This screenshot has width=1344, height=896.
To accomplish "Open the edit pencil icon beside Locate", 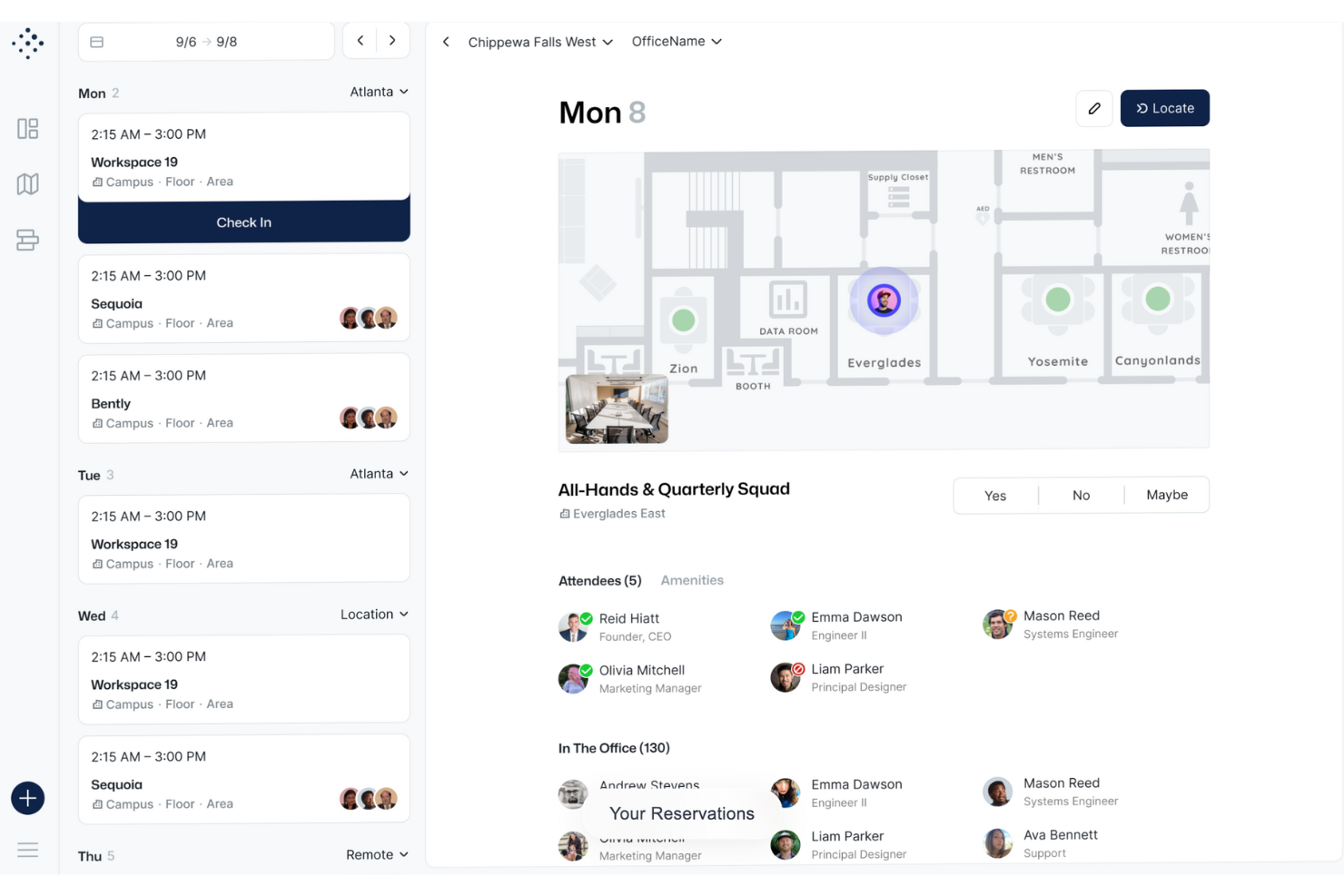I will 1094,107.
